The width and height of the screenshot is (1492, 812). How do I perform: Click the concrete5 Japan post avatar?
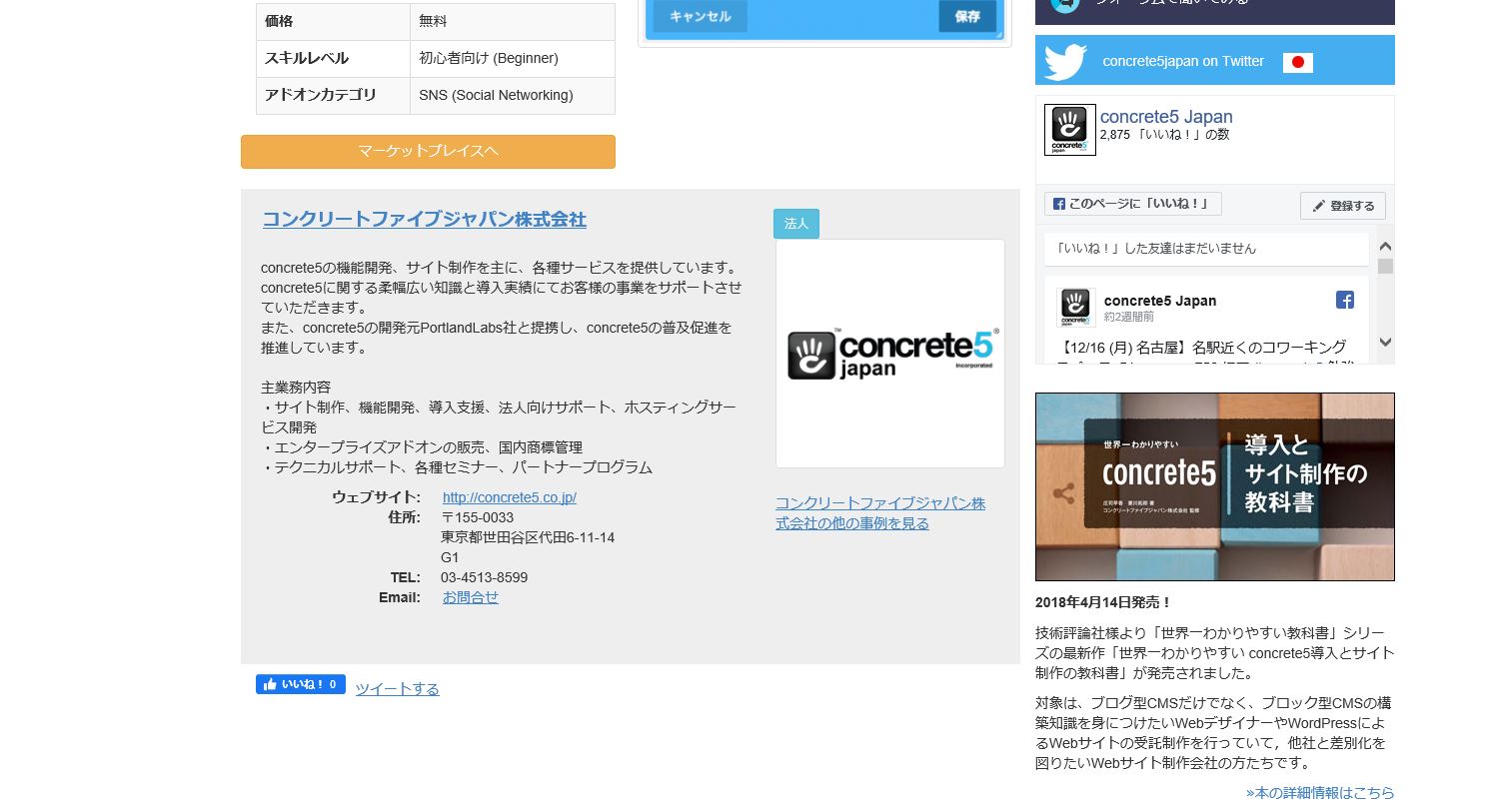click(x=1076, y=307)
